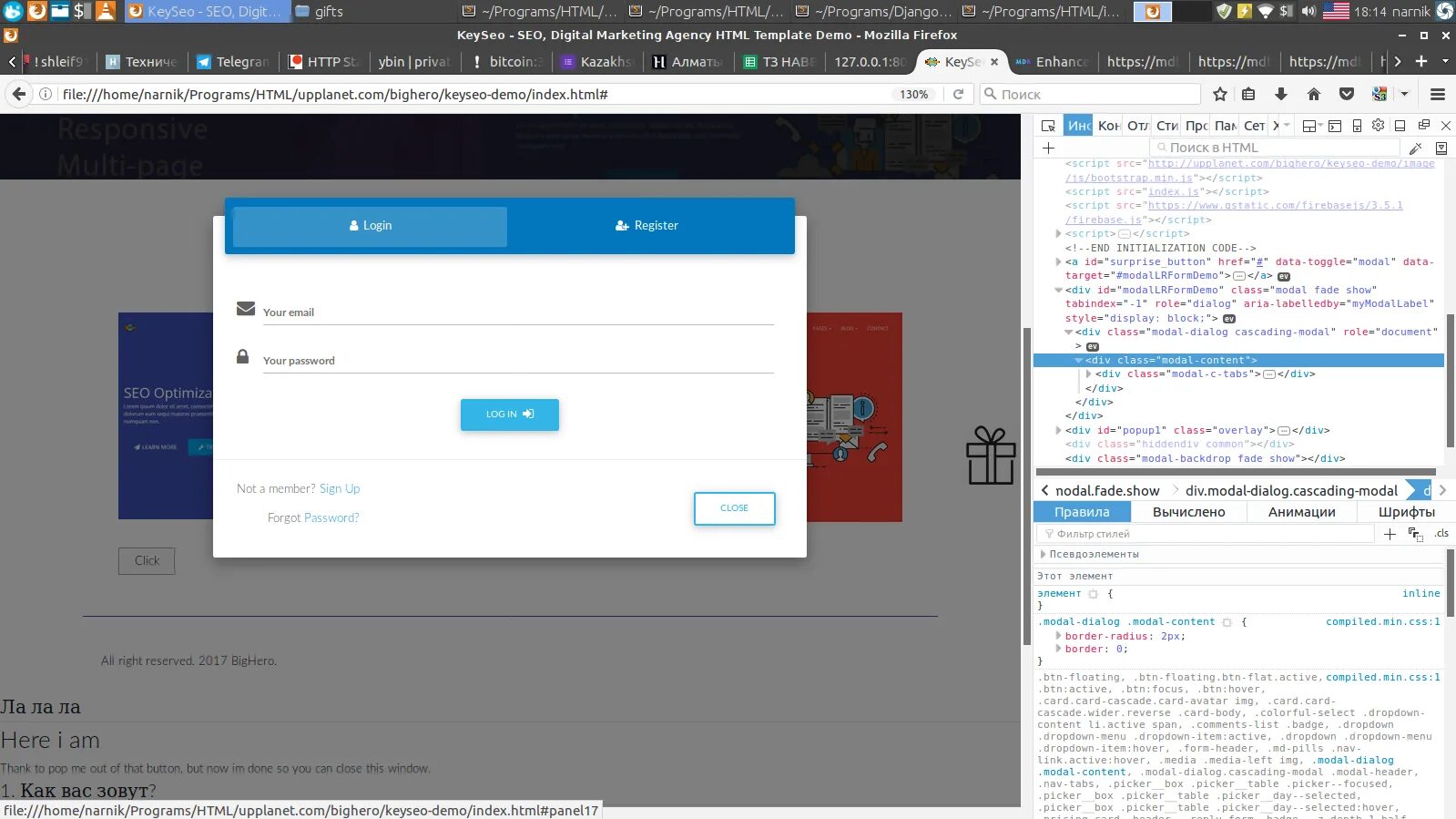Image resolution: width=1456 pixels, height=819 pixels.
Task: Add new node with plus icon
Action: click(1049, 148)
